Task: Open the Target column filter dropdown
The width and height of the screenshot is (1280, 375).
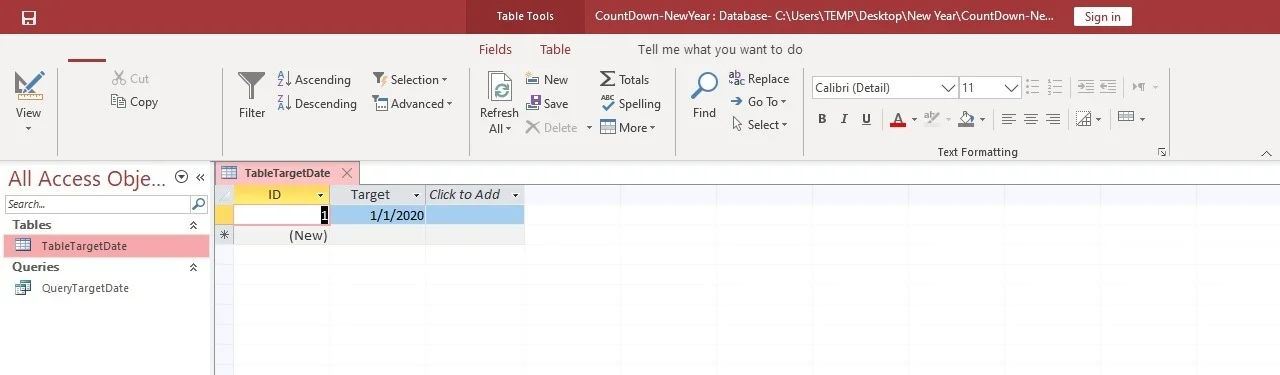Action: point(416,195)
